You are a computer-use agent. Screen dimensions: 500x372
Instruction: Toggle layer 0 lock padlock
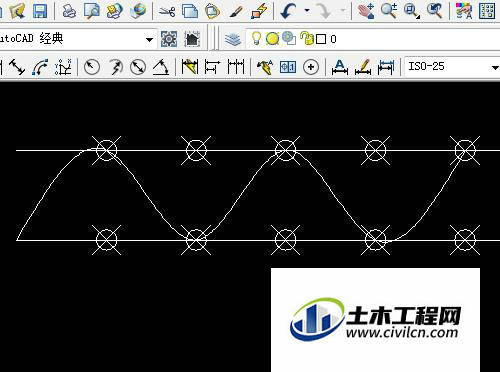point(307,38)
